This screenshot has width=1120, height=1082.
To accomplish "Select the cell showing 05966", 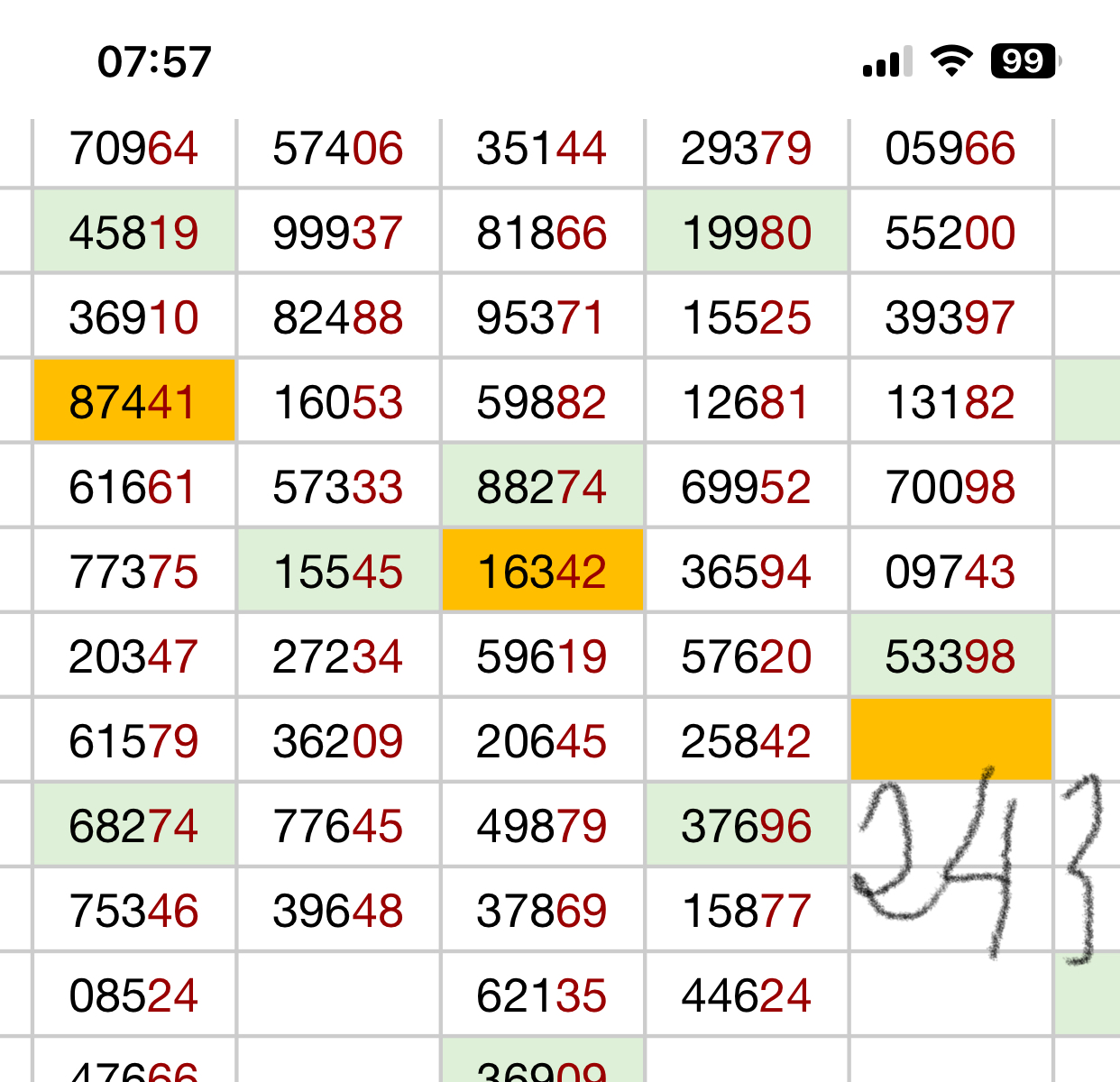I will (950, 149).
